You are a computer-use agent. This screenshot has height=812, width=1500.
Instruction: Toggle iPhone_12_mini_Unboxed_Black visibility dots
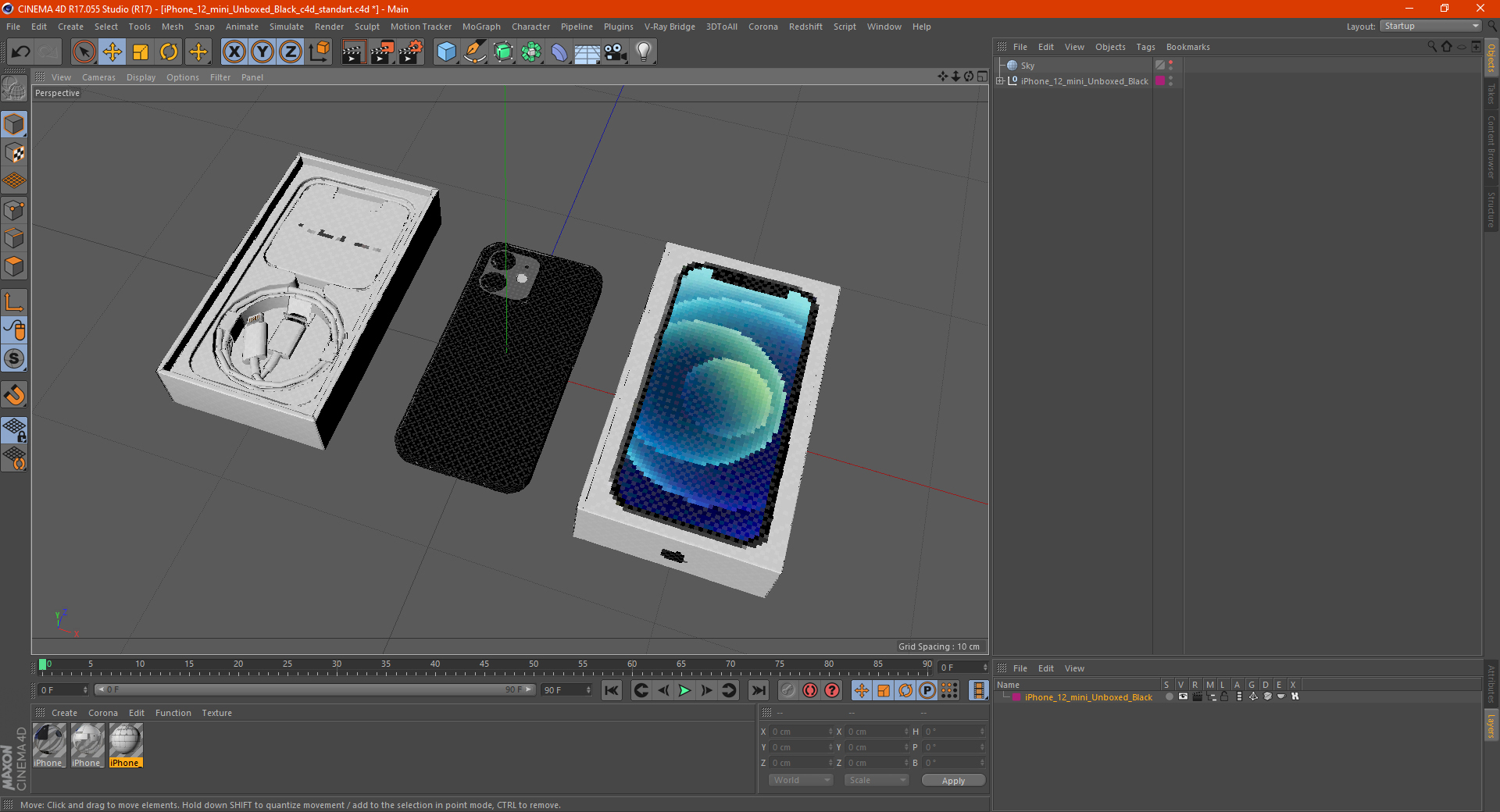[x=1170, y=81]
